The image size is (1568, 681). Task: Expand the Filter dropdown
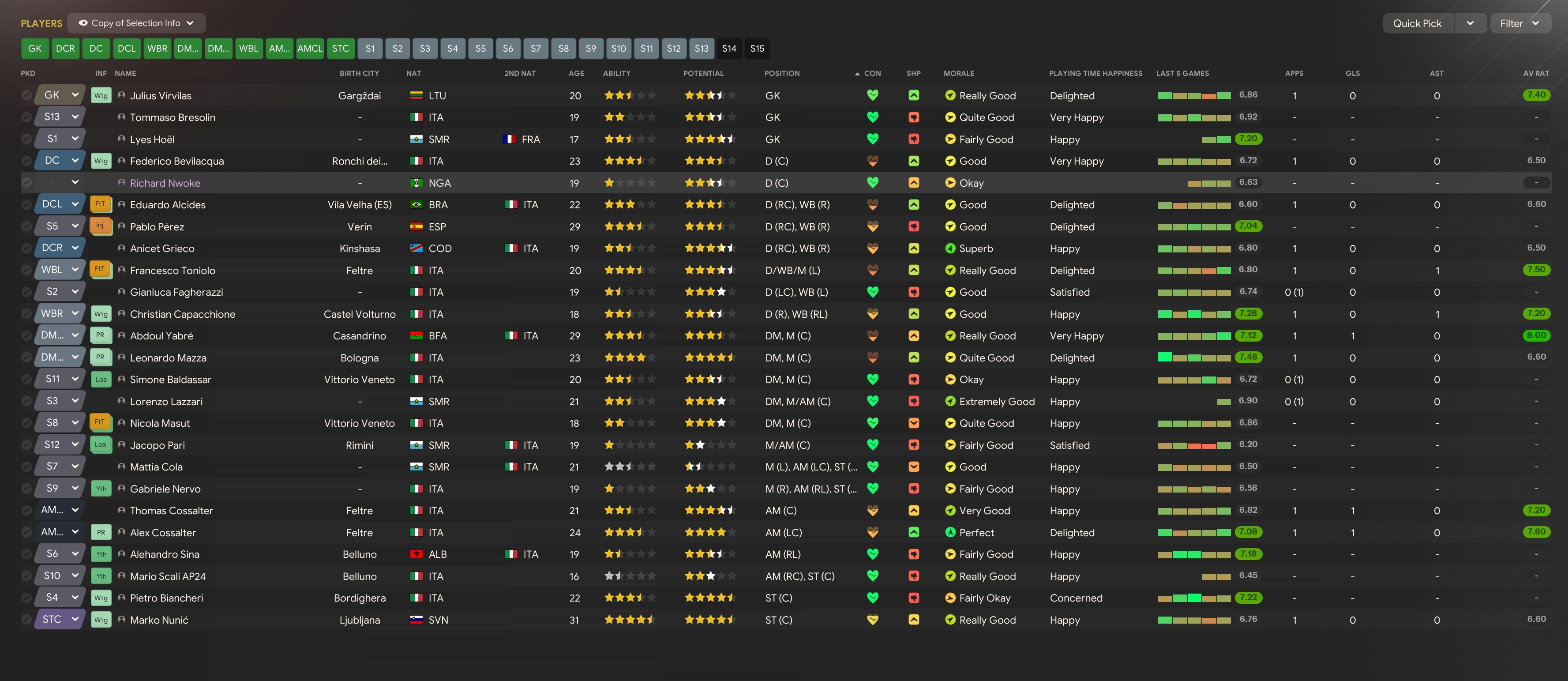coord(1519,23)
